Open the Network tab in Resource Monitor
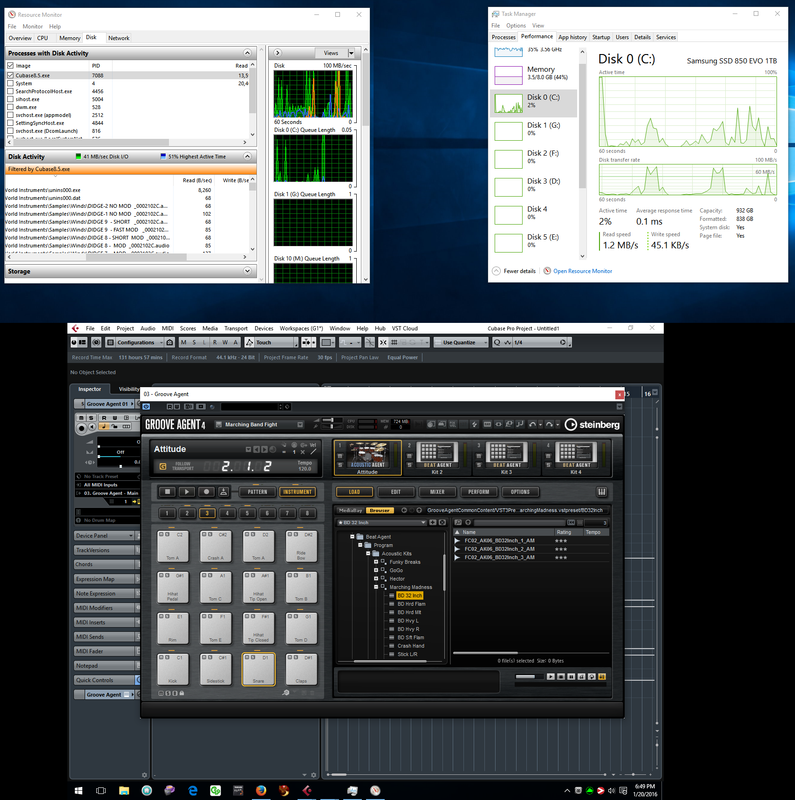The height and width of the screenshot is (800, 795). coord(118,38)
